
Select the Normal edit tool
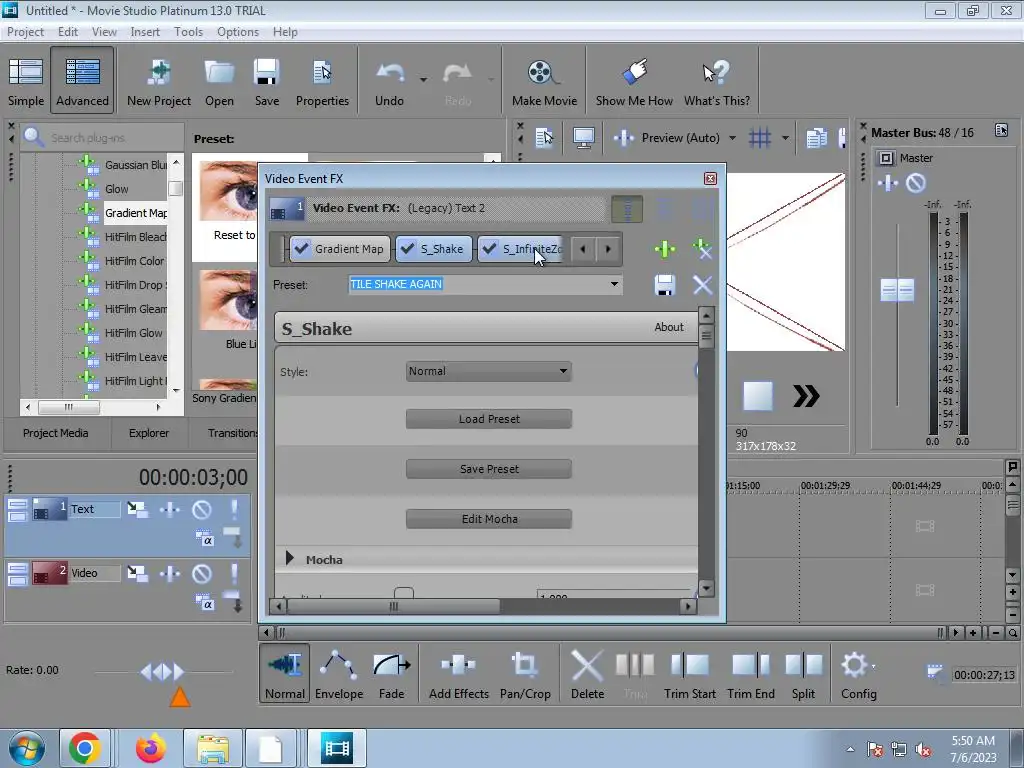(285, 674)
